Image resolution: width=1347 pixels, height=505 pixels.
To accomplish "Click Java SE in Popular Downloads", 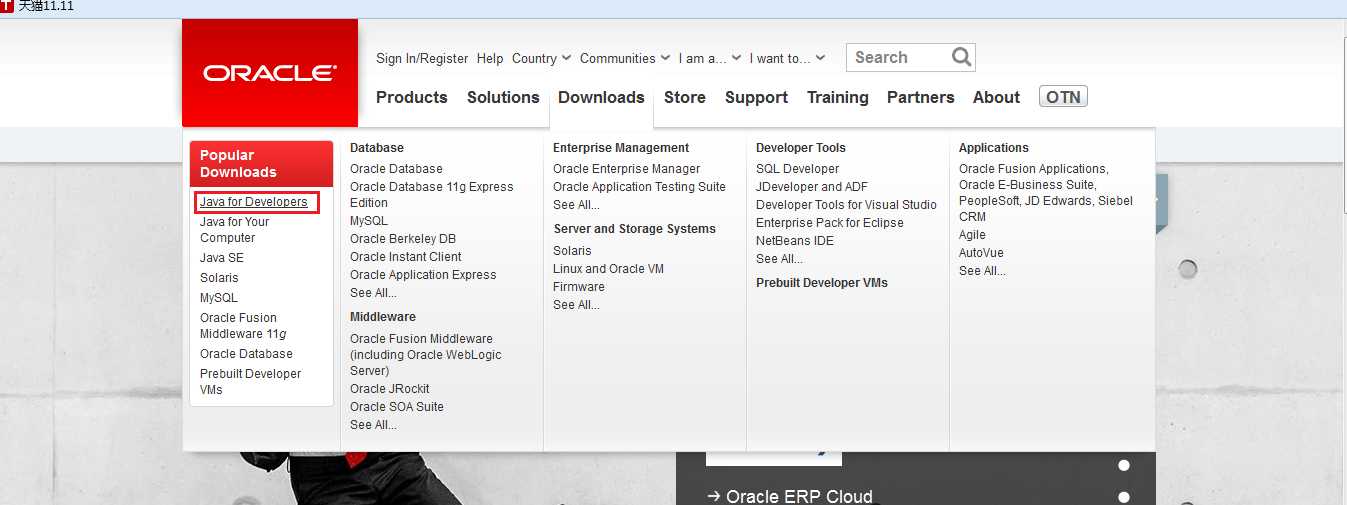I will click(222, 258).
